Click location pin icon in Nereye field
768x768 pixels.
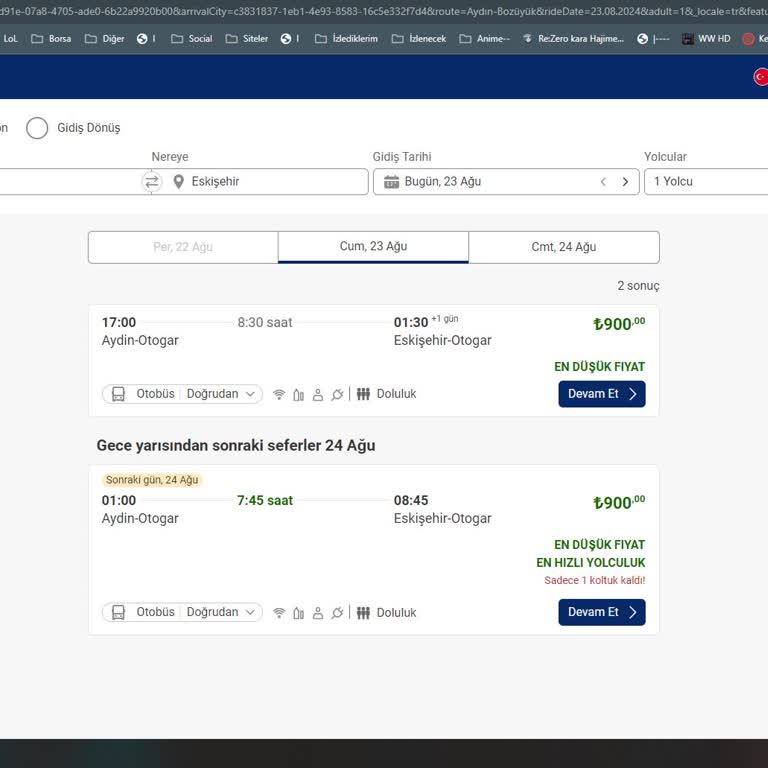click(x=179, y=182)
